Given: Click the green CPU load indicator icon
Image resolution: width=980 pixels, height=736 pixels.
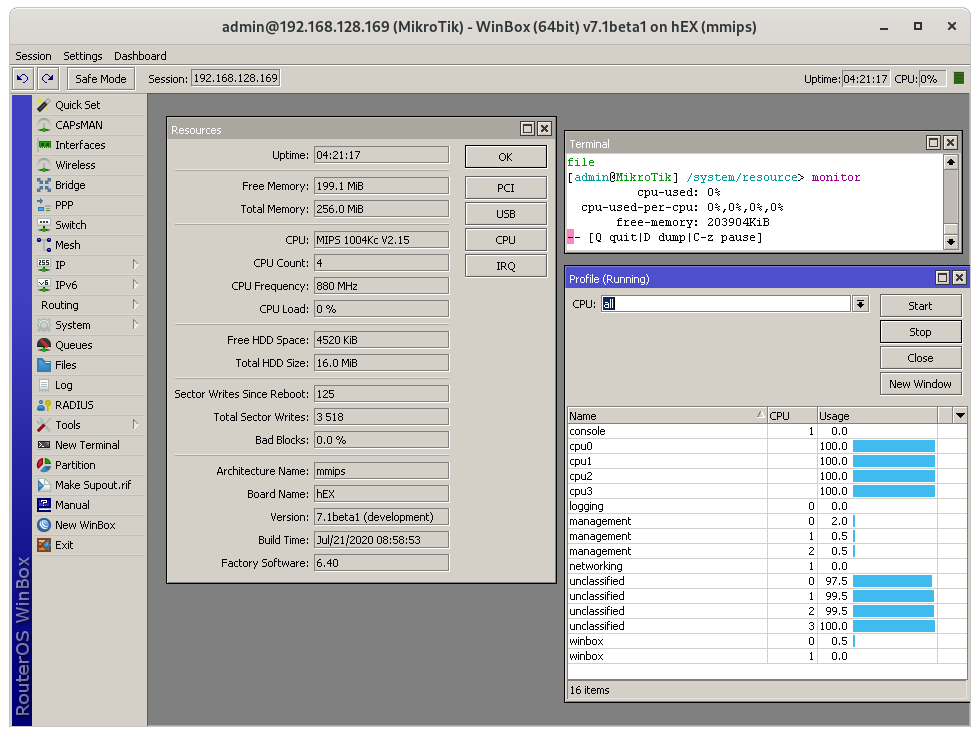Looking at the screenshot, I should click(959, 79).
